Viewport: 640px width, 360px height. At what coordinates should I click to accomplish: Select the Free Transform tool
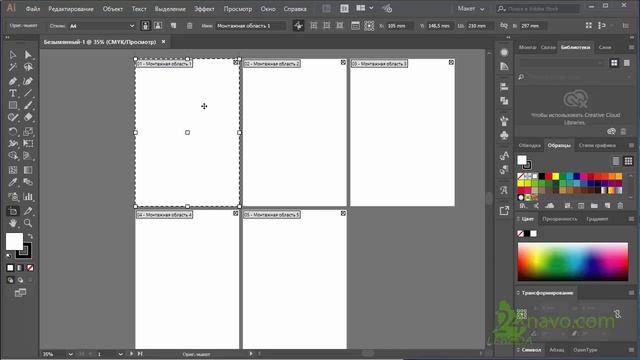click(x=28, y=144)
